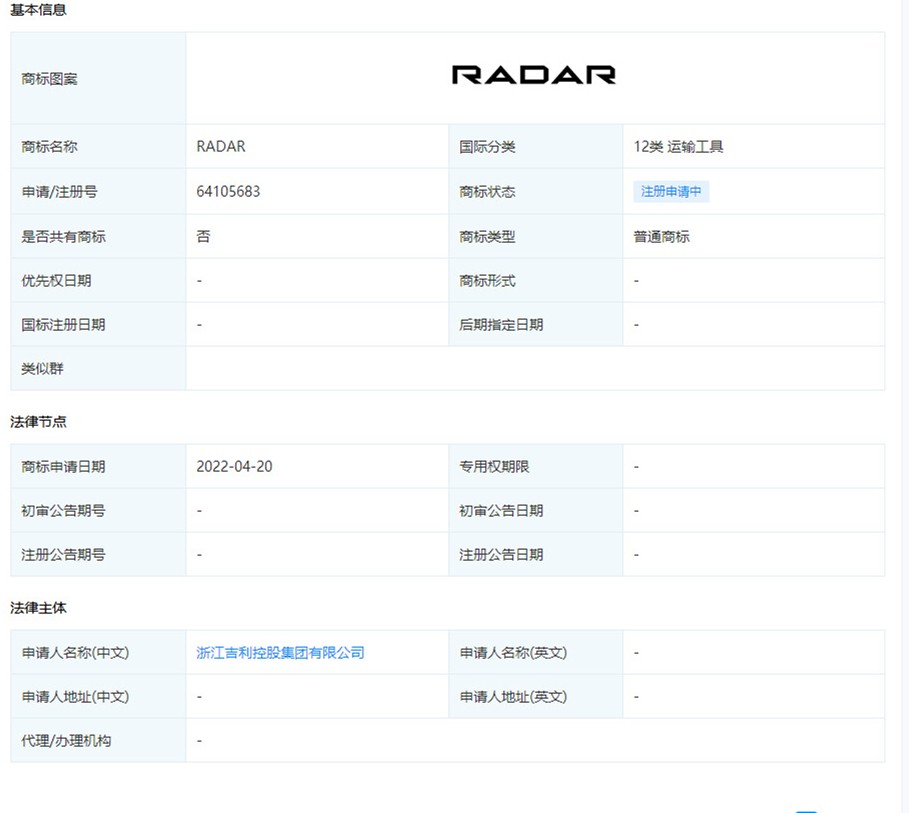Click the 国标注册日期 label cell
Image resolution: width=910 pixels, height=813 pixels.
[98, 325]
